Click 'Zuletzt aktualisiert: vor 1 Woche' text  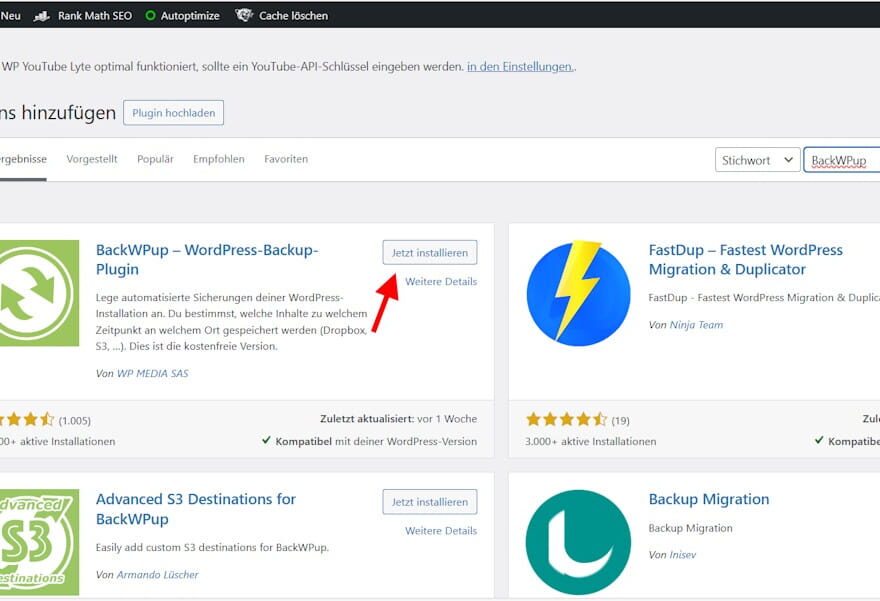click(x=398, y=419)
